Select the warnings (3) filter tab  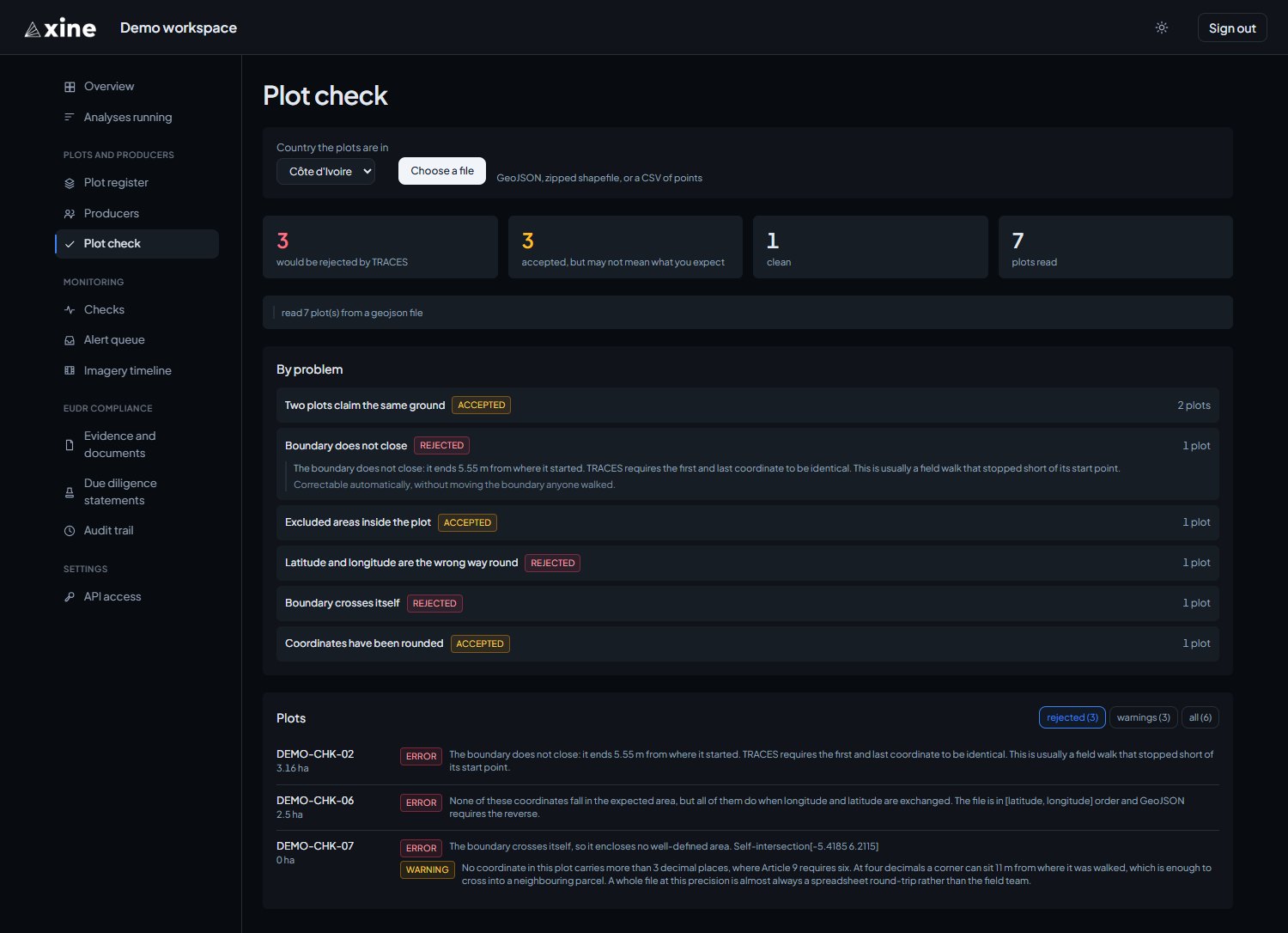tap(1143, 717)
